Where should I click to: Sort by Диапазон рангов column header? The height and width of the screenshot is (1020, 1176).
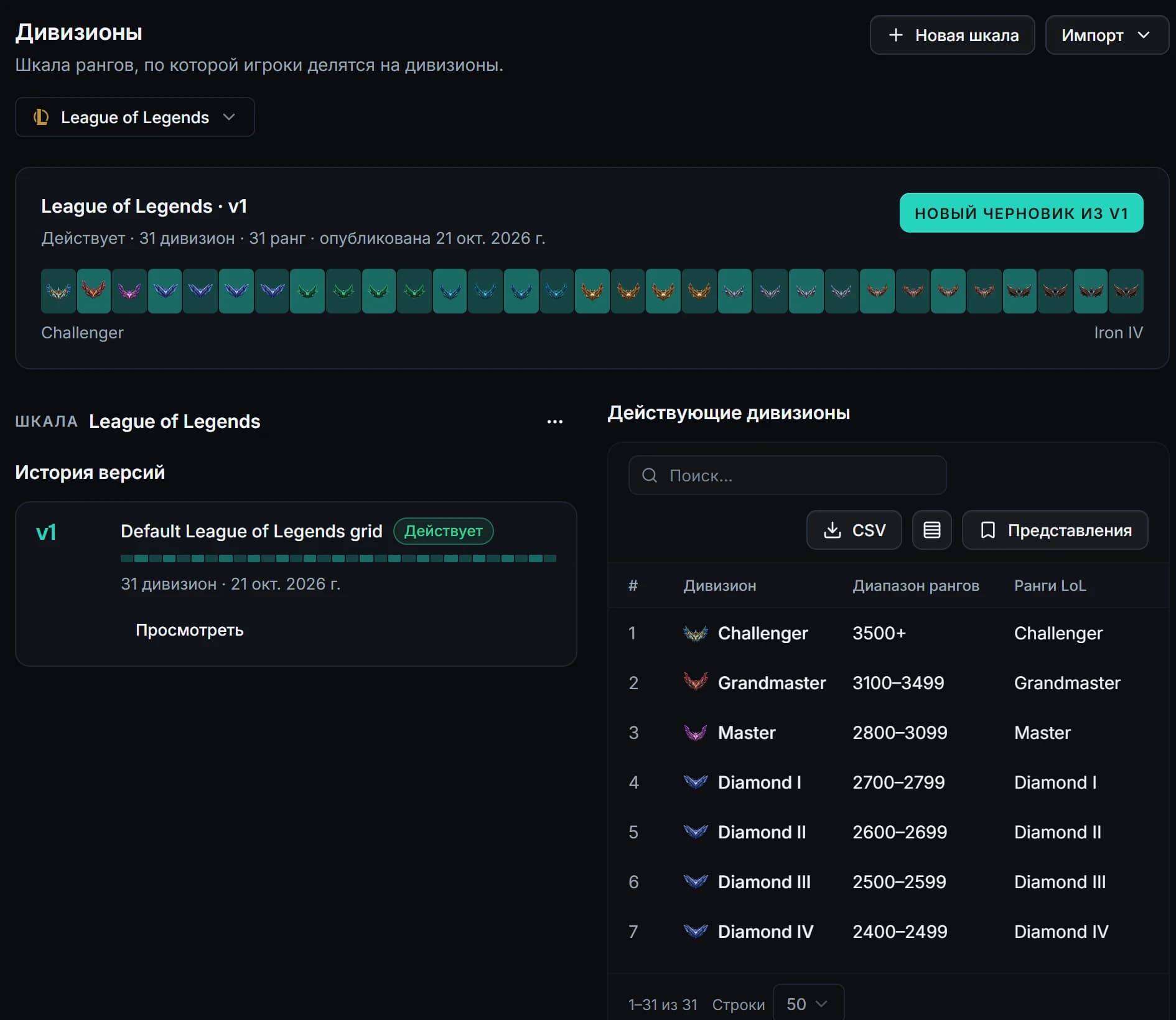tap(915, 585)
